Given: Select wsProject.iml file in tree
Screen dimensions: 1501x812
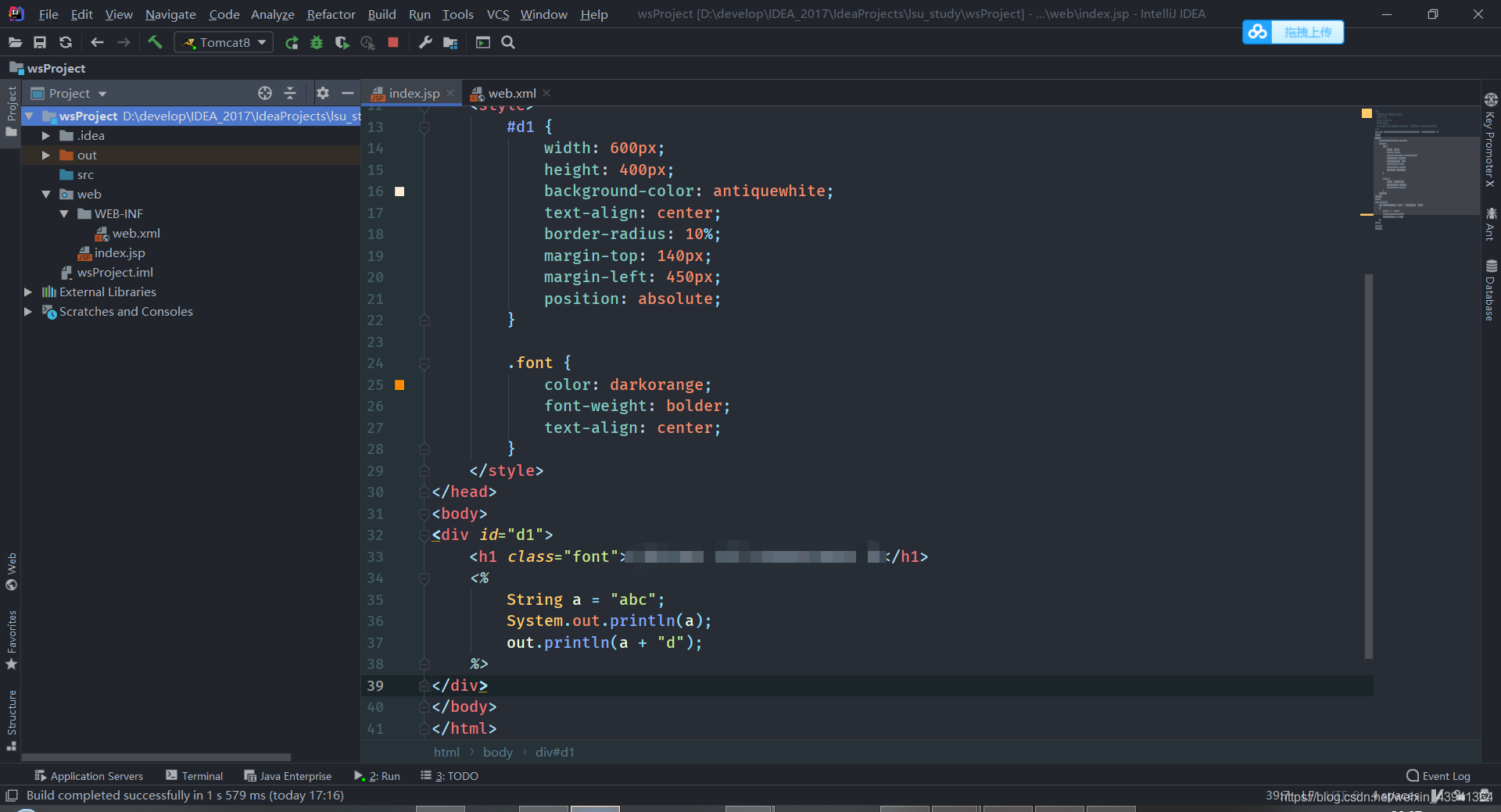Looking at the screenshot, I should pyautogui.click(x=115, y=272).
